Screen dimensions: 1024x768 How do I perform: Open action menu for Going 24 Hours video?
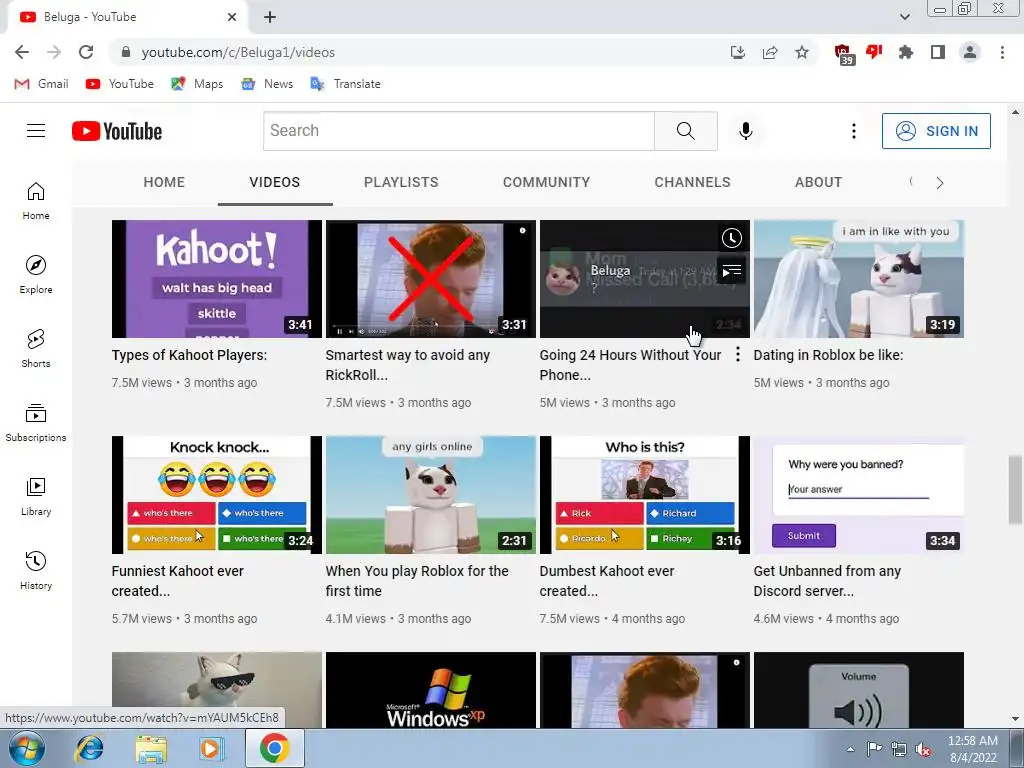tap(737, 355)
